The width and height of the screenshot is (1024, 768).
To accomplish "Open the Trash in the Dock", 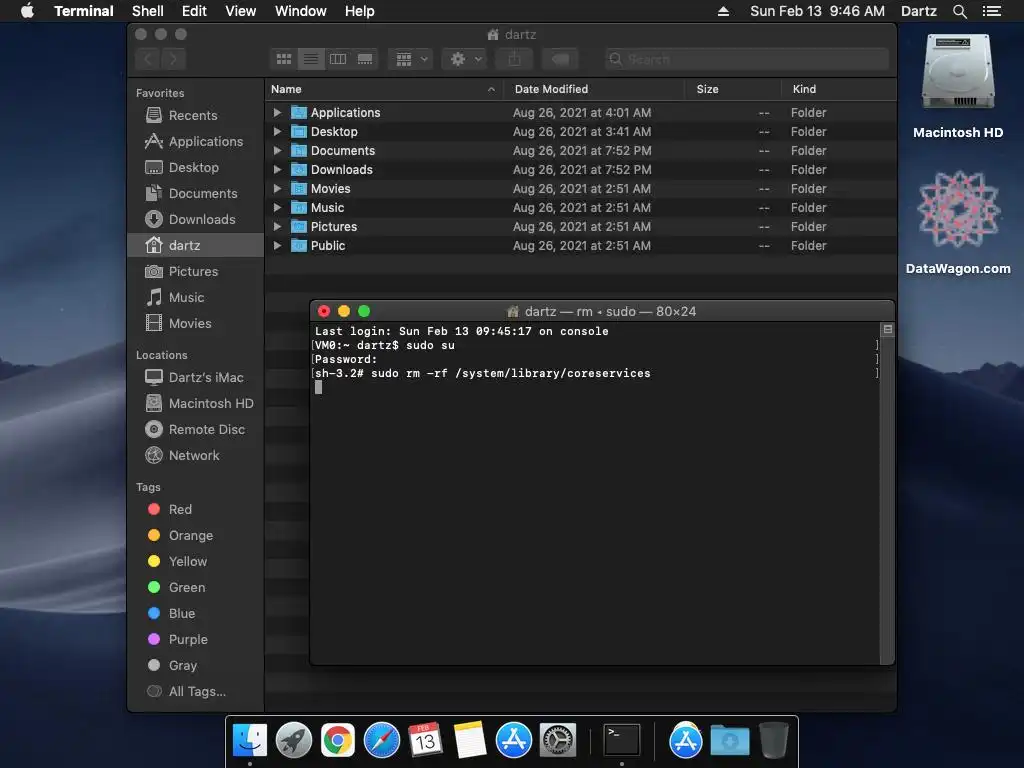I will point(774,741).
